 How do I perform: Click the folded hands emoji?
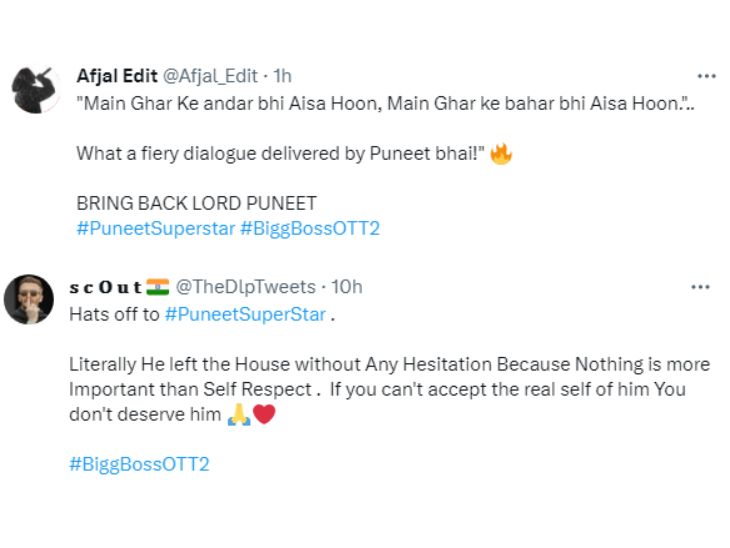(x=238, y=415)
